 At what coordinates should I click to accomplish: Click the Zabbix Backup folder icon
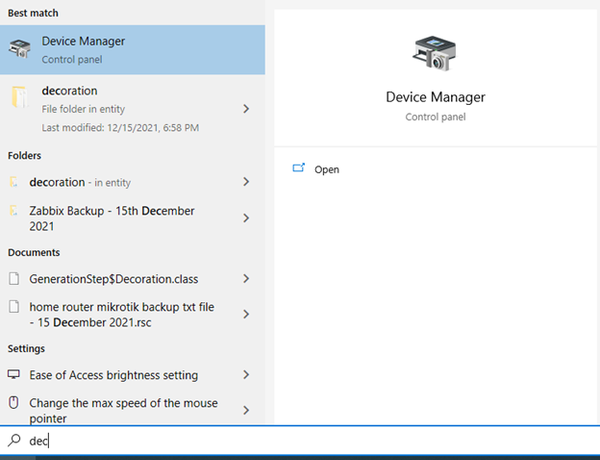14,212
